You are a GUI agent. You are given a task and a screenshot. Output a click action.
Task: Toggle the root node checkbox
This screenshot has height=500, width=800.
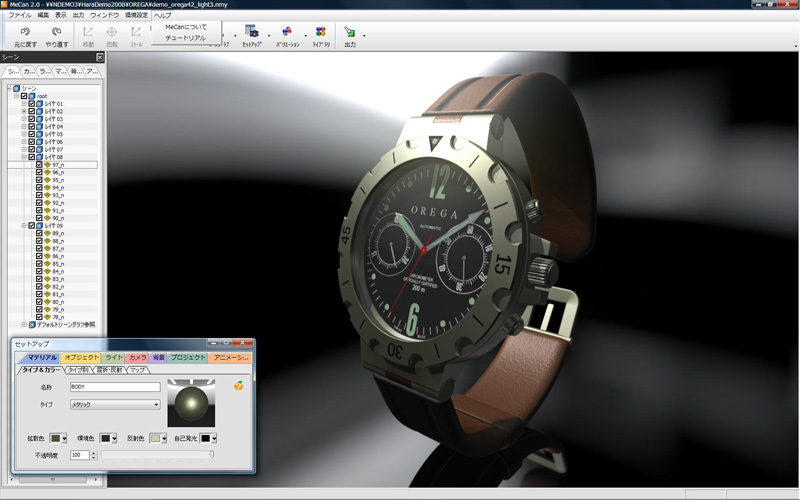tap(24, 96)
